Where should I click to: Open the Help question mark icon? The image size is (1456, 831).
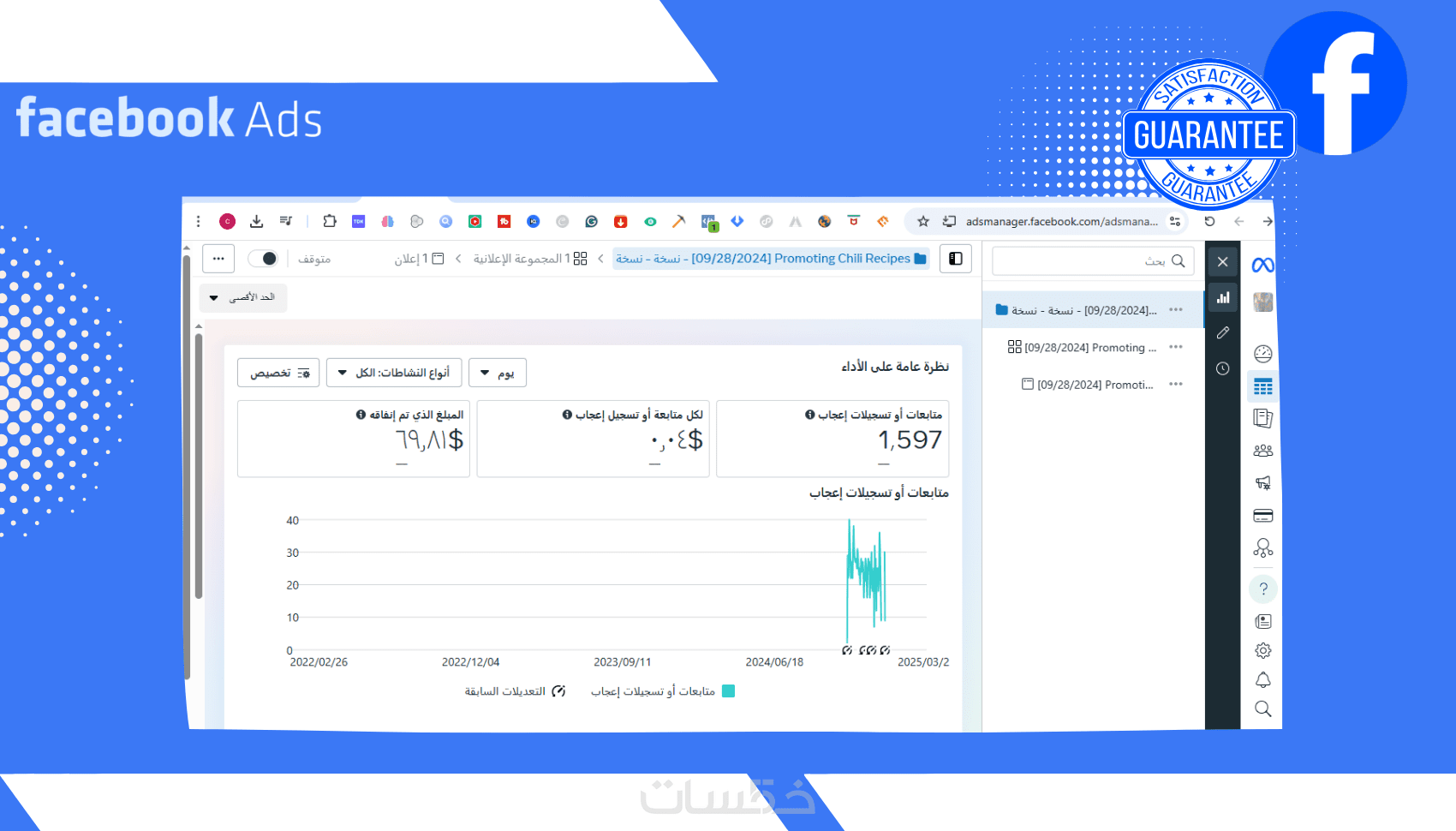(1262, 589)
